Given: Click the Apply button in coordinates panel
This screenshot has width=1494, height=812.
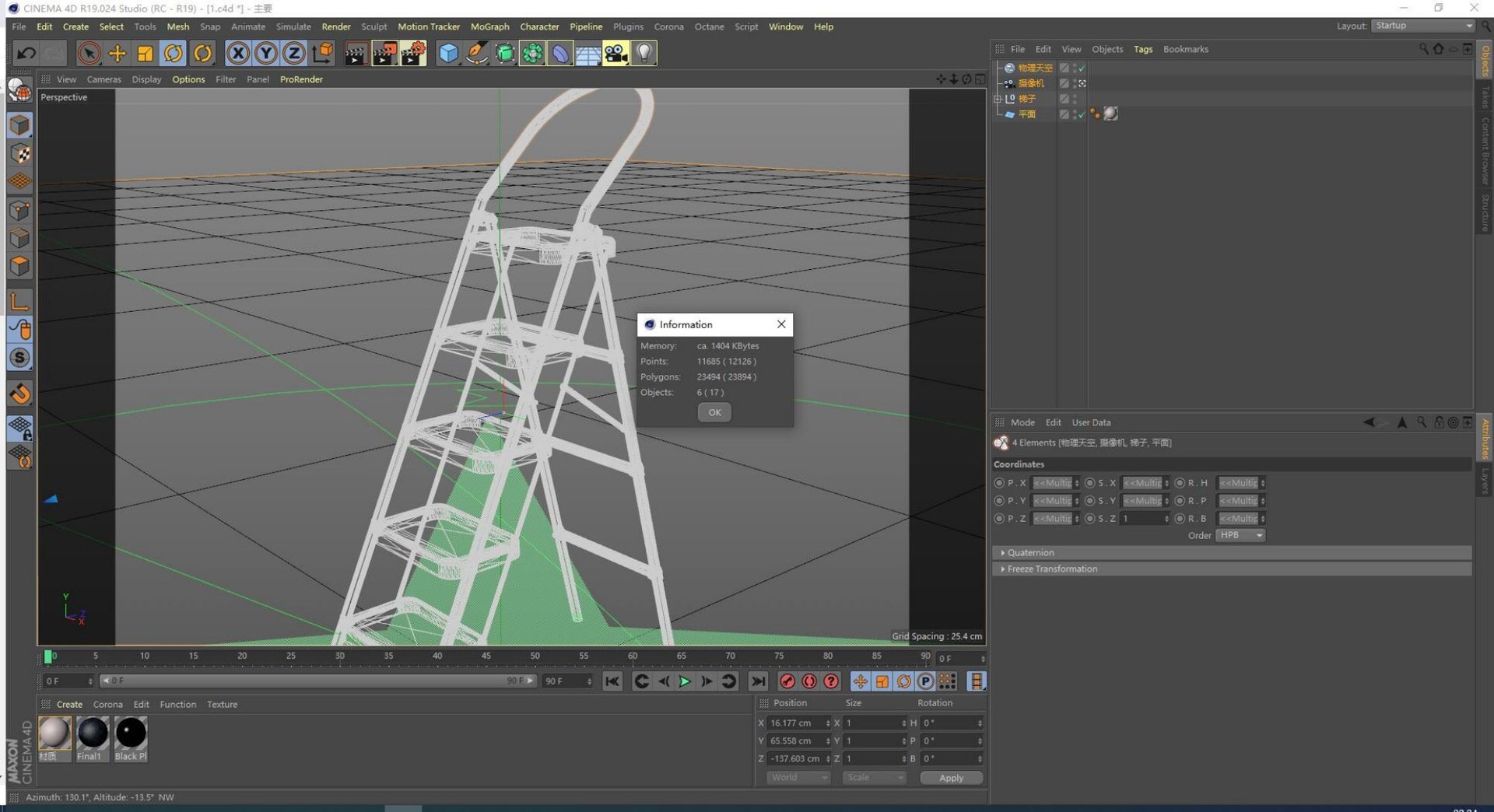Looking at the screenshot, I should pyautogui.click(x=951, y=778).
